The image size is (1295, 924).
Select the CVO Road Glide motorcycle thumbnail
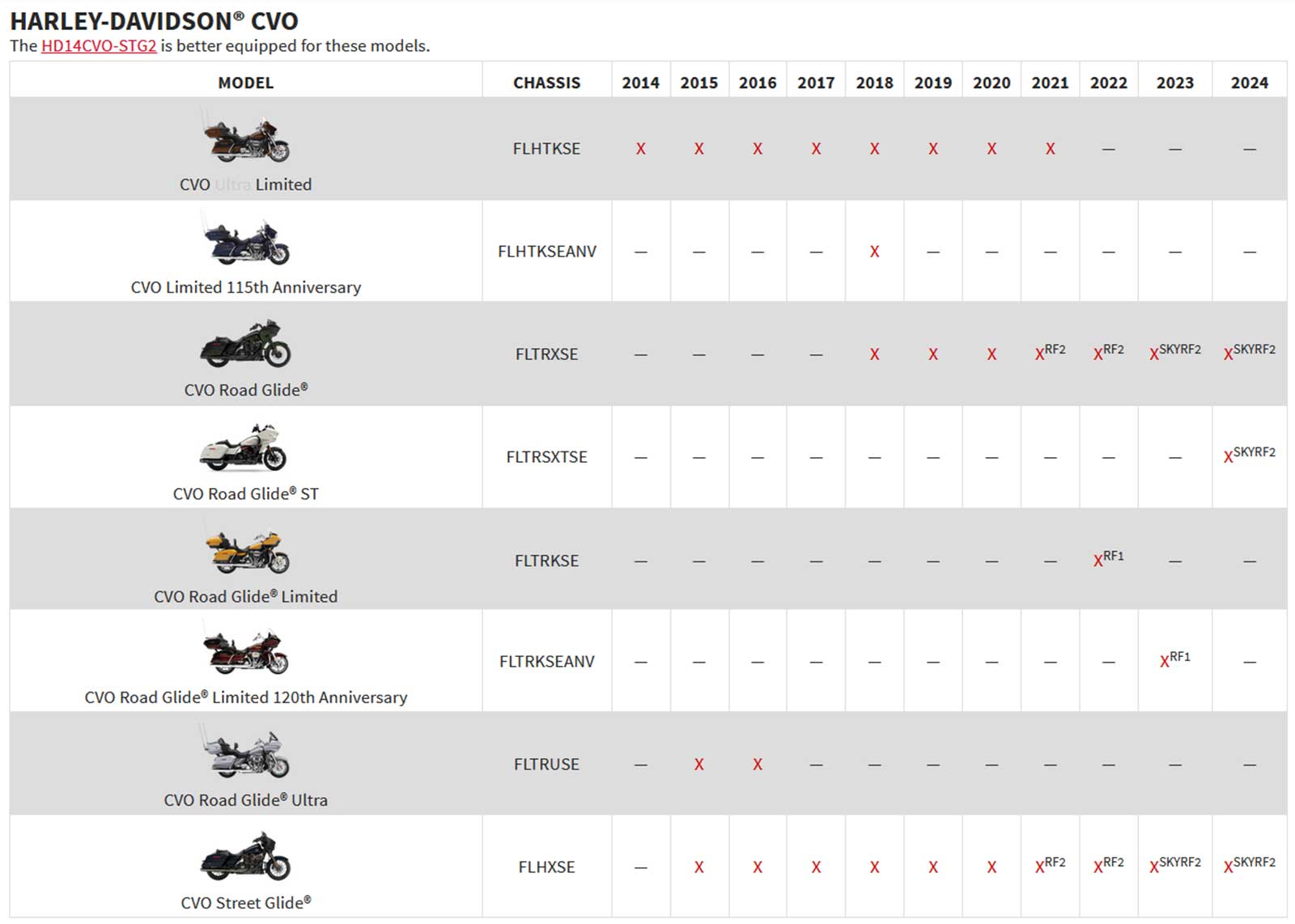[246, 344]
